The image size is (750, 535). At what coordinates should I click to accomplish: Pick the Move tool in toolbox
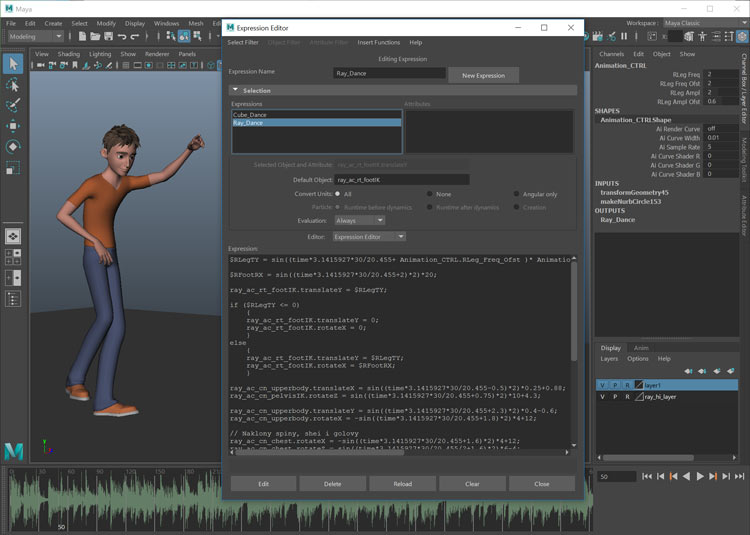(14, 126)
